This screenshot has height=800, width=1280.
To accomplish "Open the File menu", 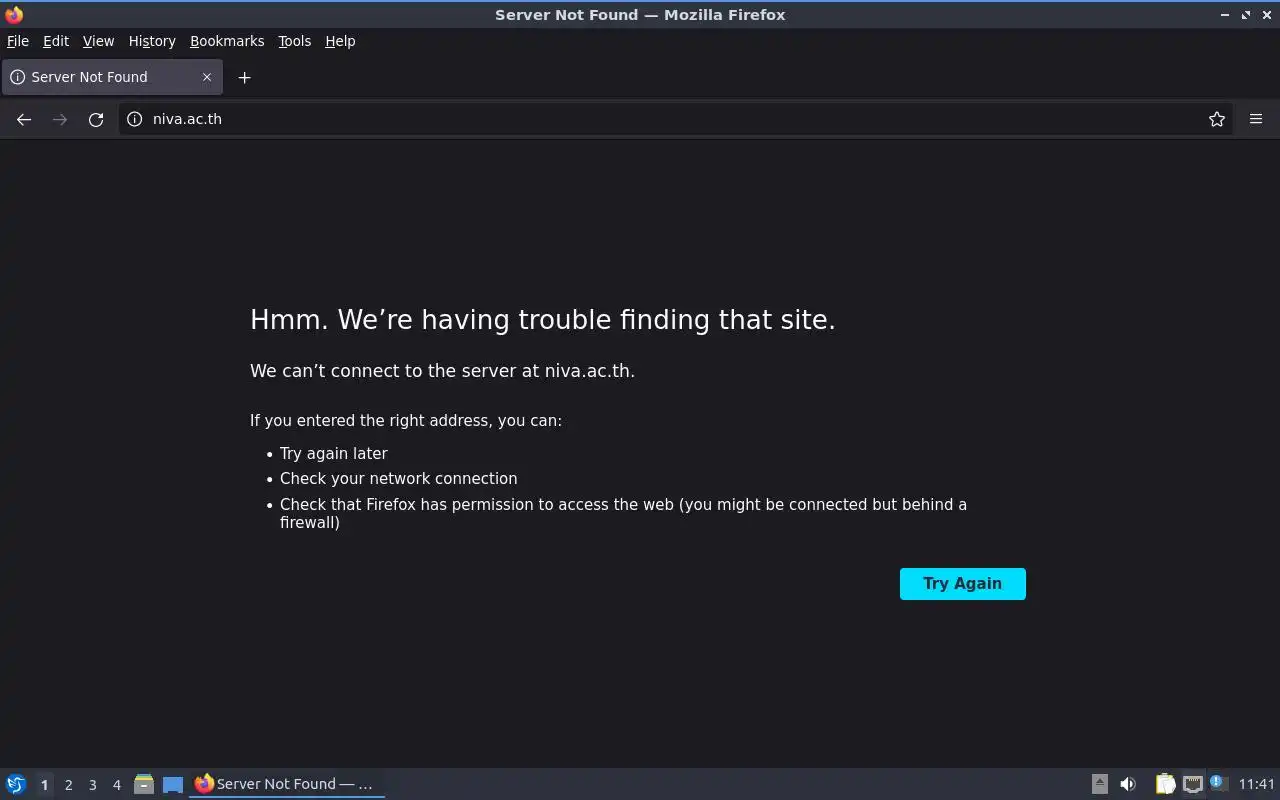I will coord(18,41).
